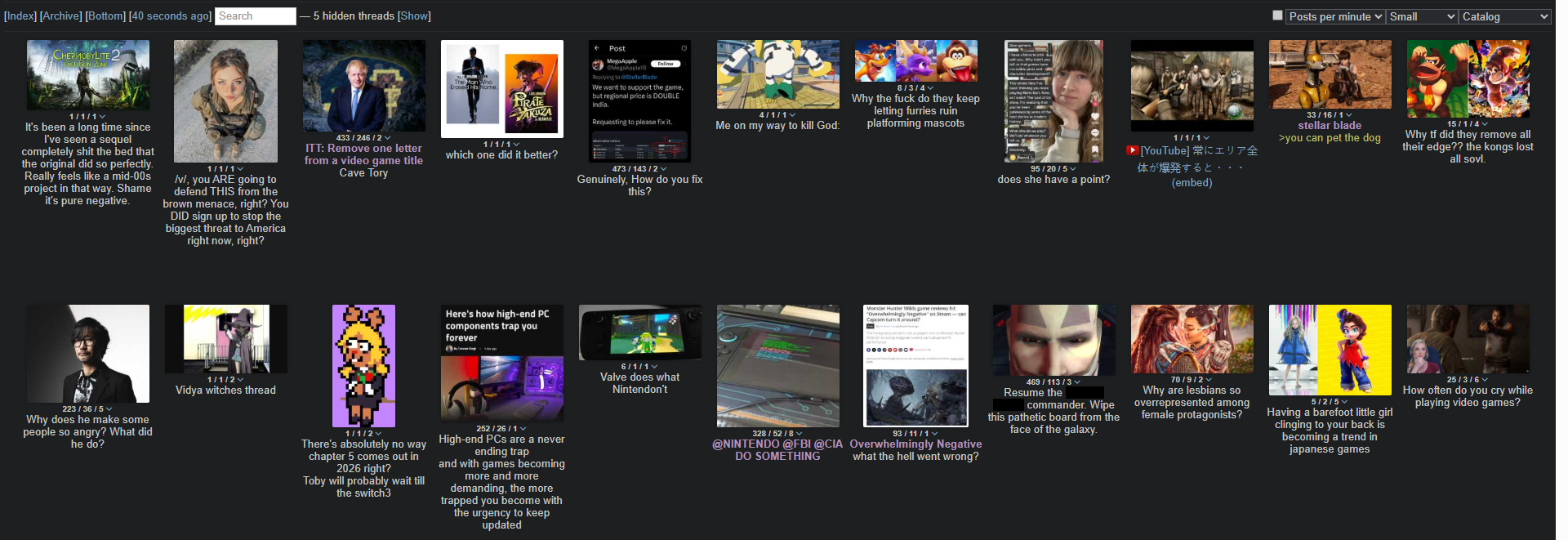1568x540 pixels.
Task: Open the [YouTube] embed thread title link
Action: click(1199, 158)
